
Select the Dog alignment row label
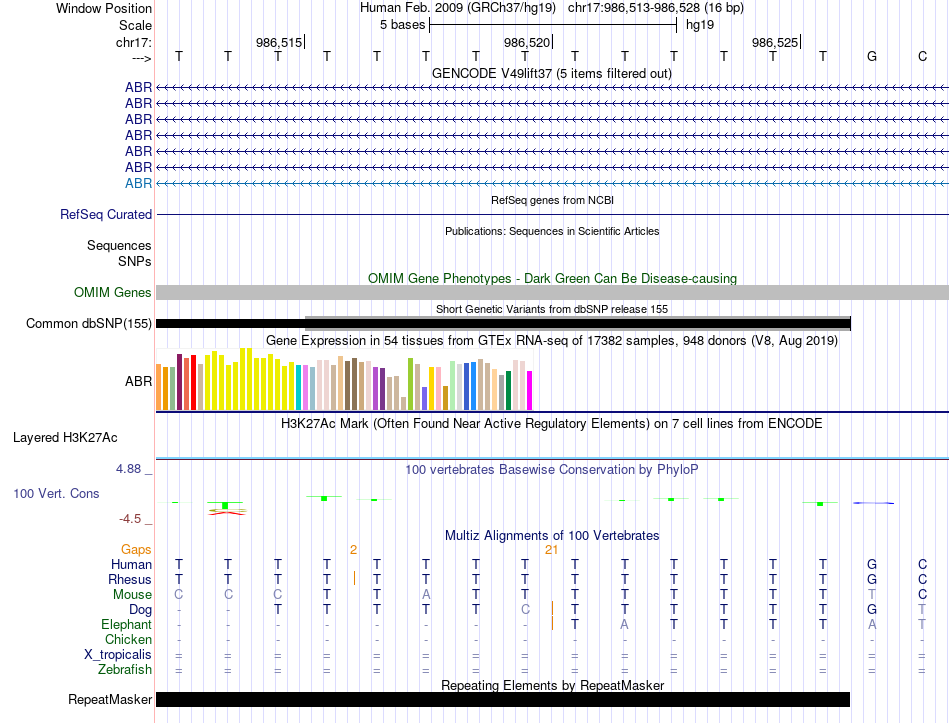141,610
